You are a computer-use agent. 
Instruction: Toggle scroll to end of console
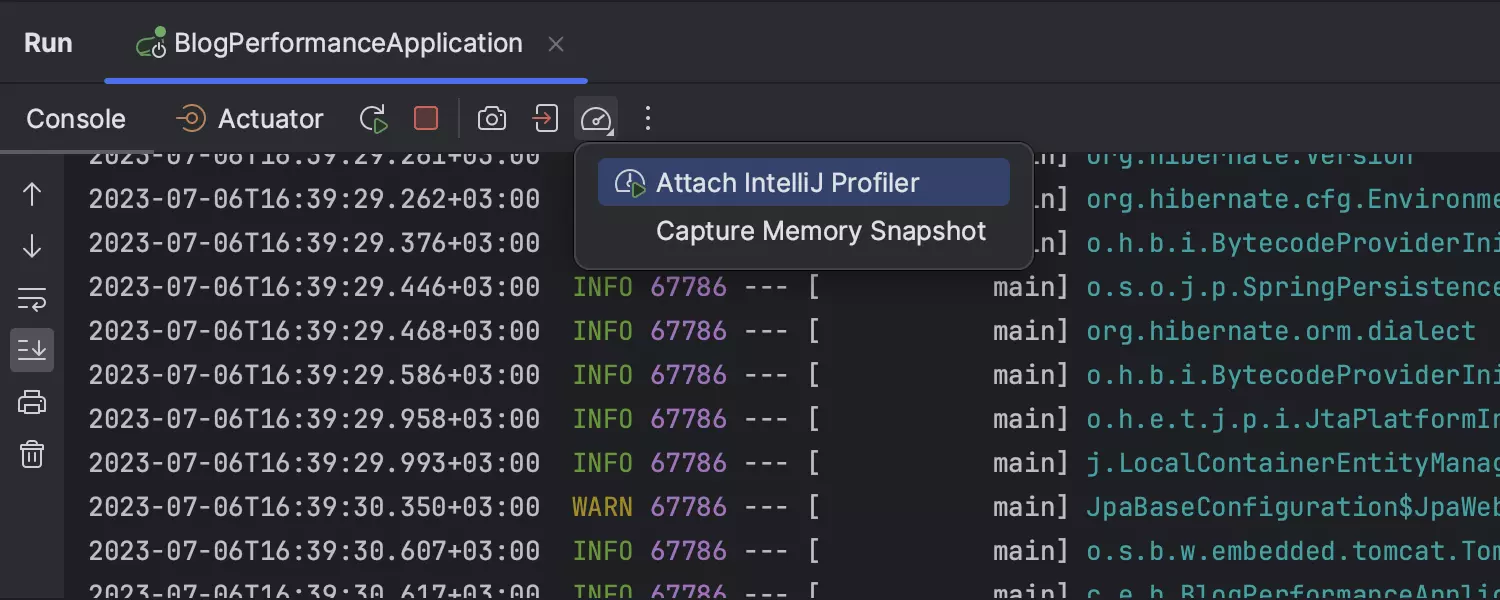(32, 350)
